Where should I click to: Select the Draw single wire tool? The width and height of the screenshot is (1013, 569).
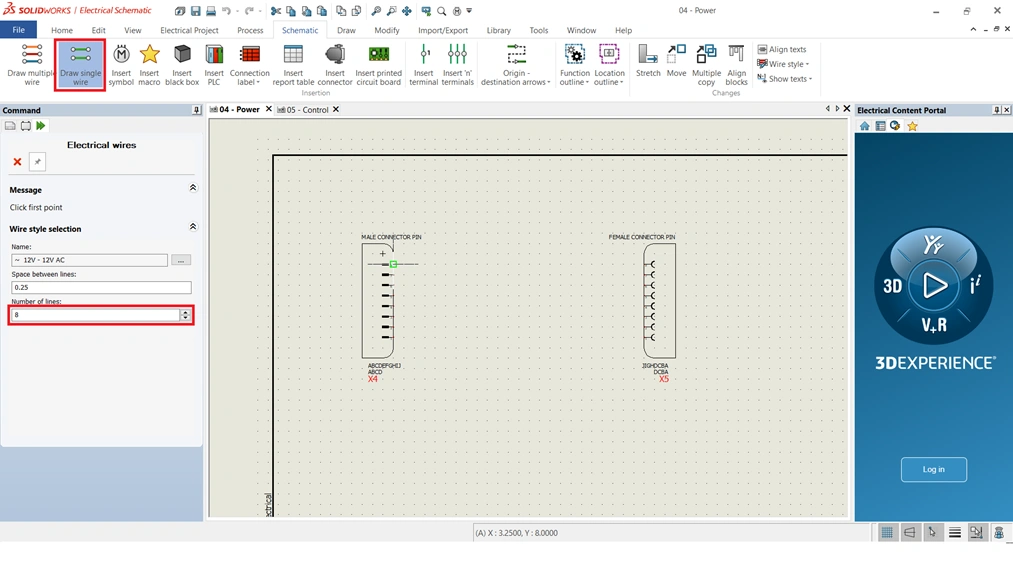(80, 65)
